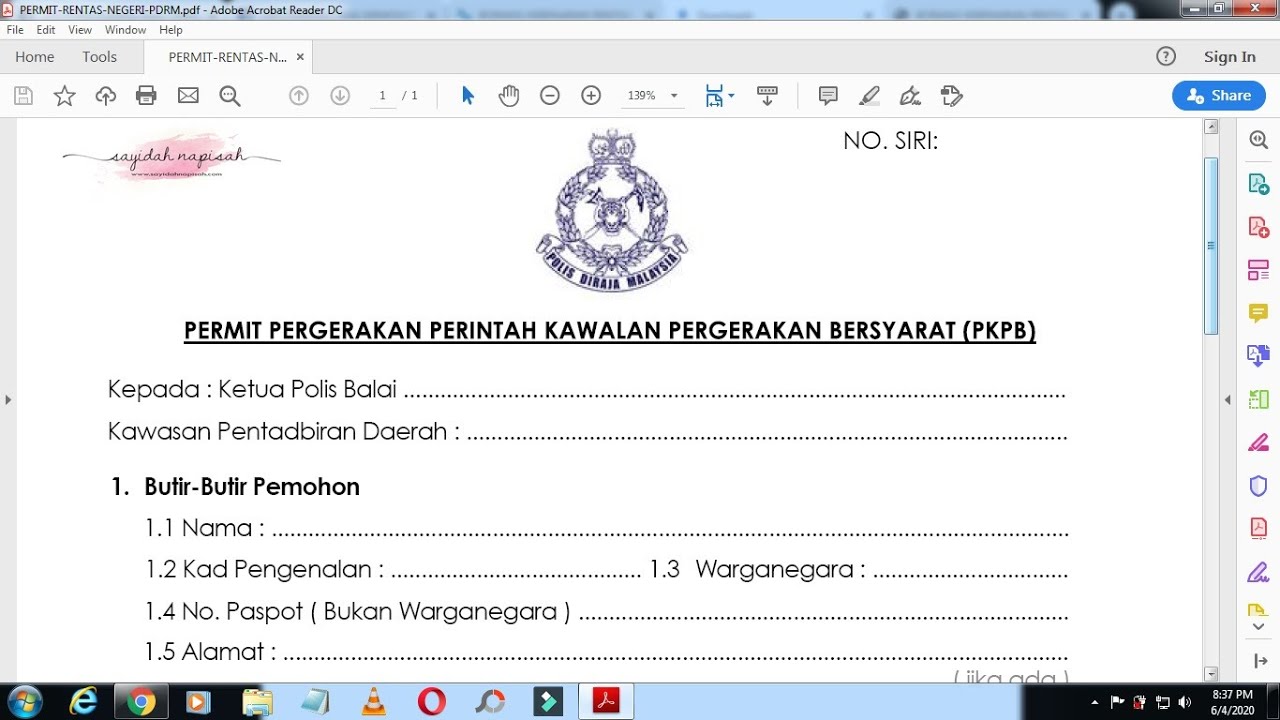Zoom in with the plus circle icon
The width and height of the screenshot is (1280, 720).
[591, 96]
